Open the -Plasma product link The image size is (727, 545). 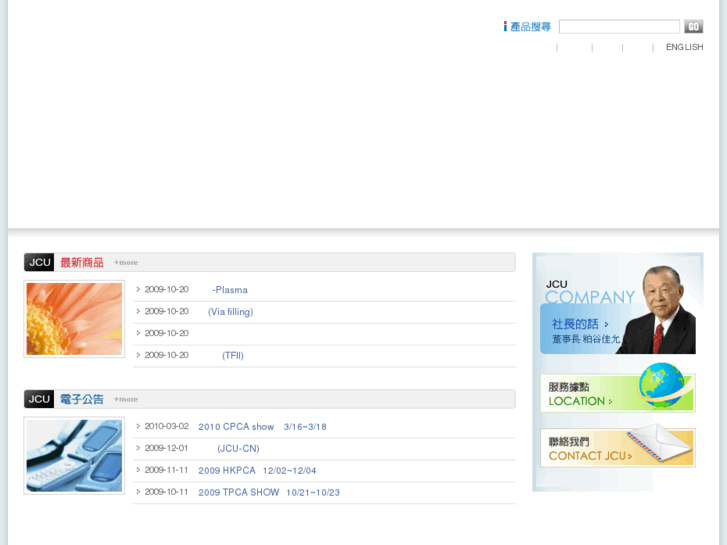(230, 290)
